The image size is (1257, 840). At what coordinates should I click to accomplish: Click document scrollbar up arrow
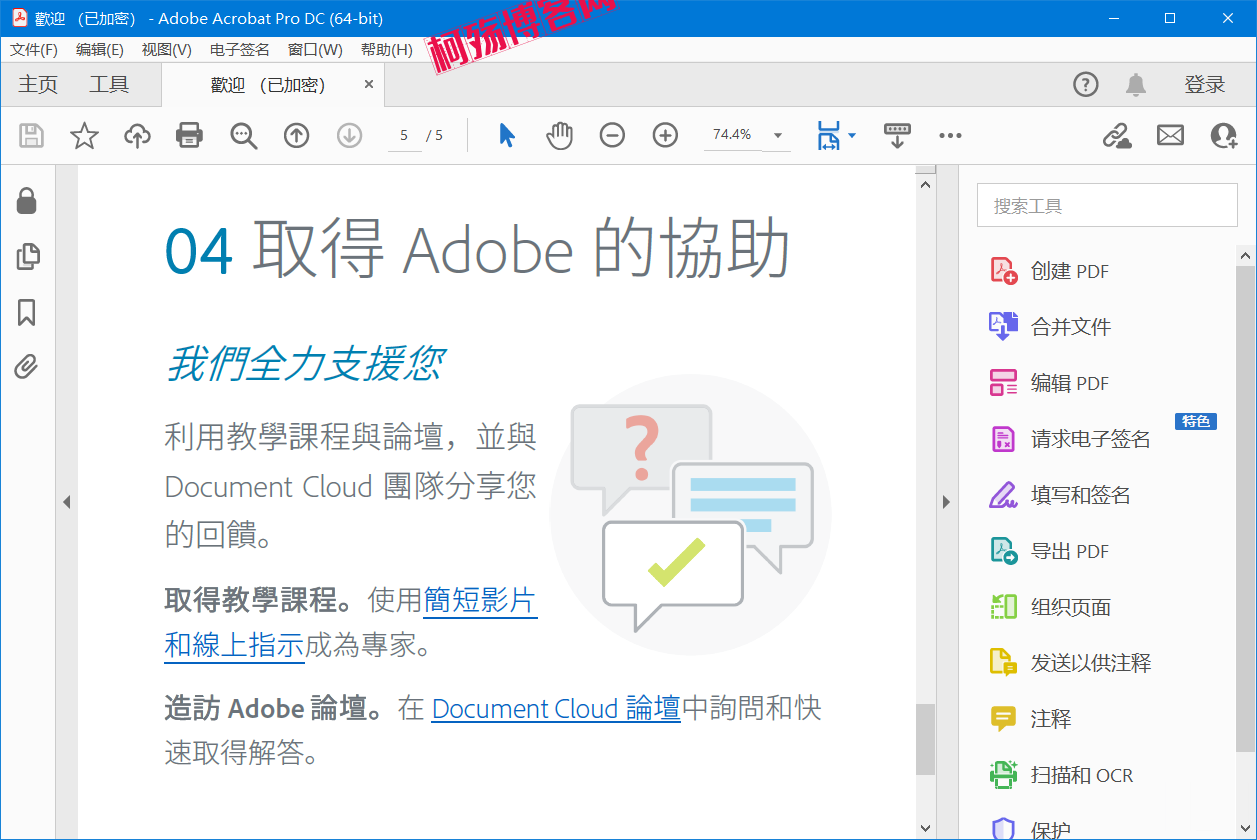click(x=925, y=184)
